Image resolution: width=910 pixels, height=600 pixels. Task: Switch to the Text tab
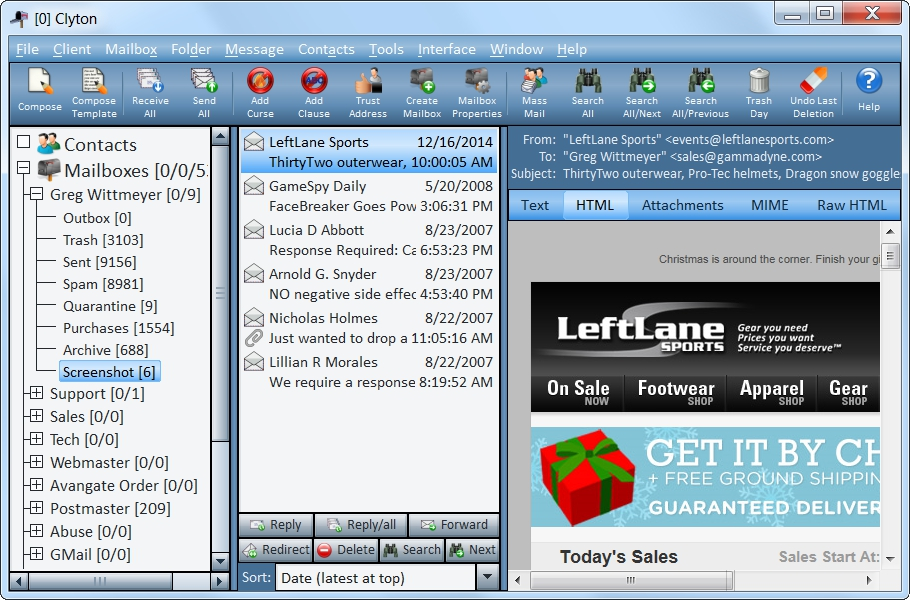[x=535, y=205]
